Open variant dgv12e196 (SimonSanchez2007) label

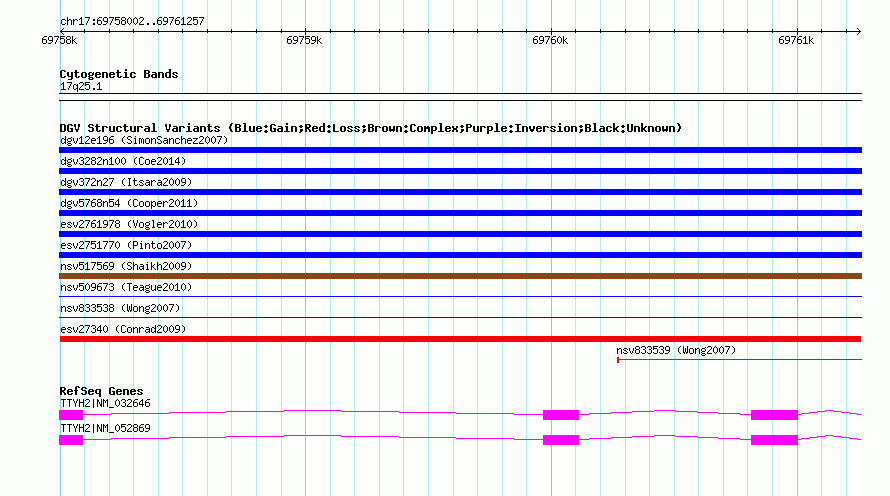coord(144,140)
